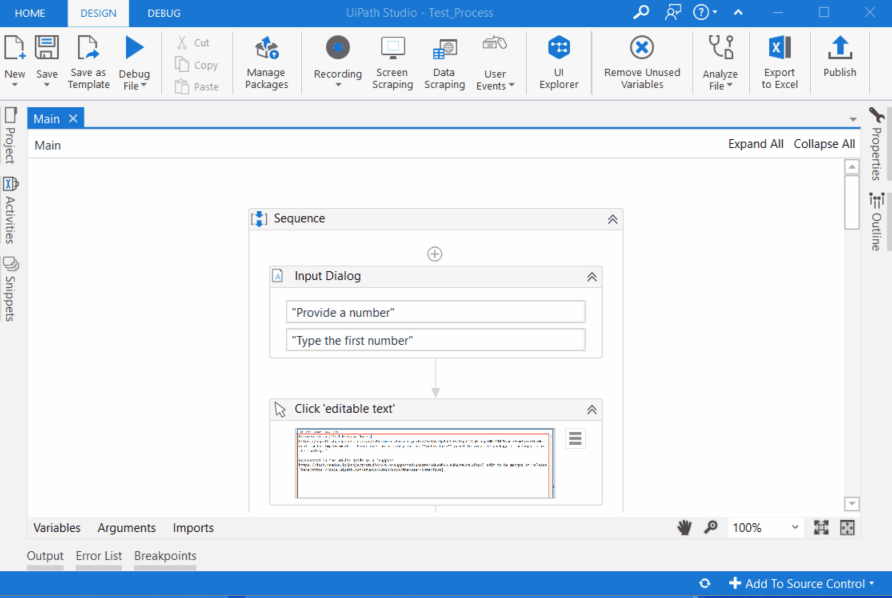Open the Activities panel from the left sidebar
892x598 pixels.
coord(11,205)
